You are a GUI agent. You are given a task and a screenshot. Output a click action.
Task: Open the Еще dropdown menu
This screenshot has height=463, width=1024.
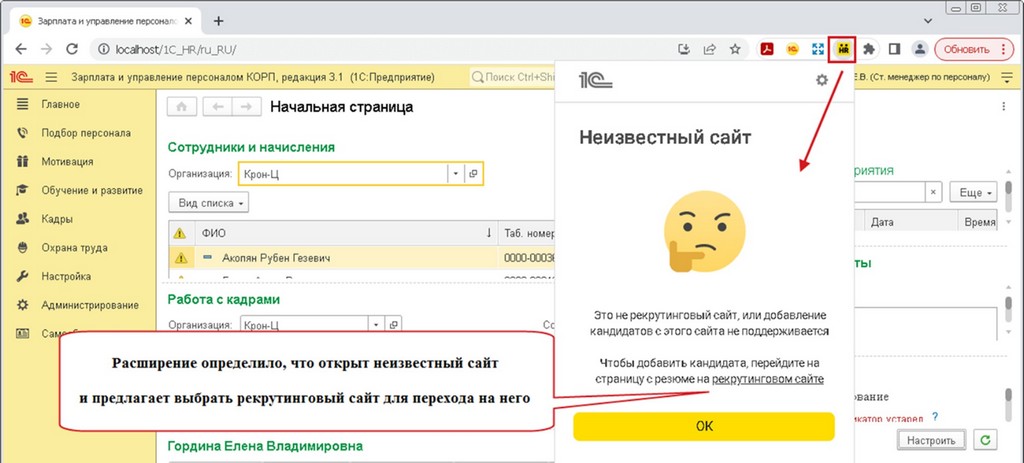(x=973, y=193)
